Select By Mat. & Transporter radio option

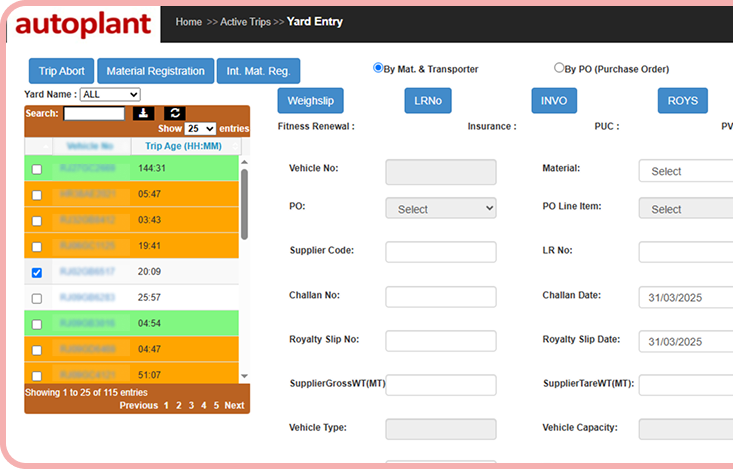coord(378,68)
